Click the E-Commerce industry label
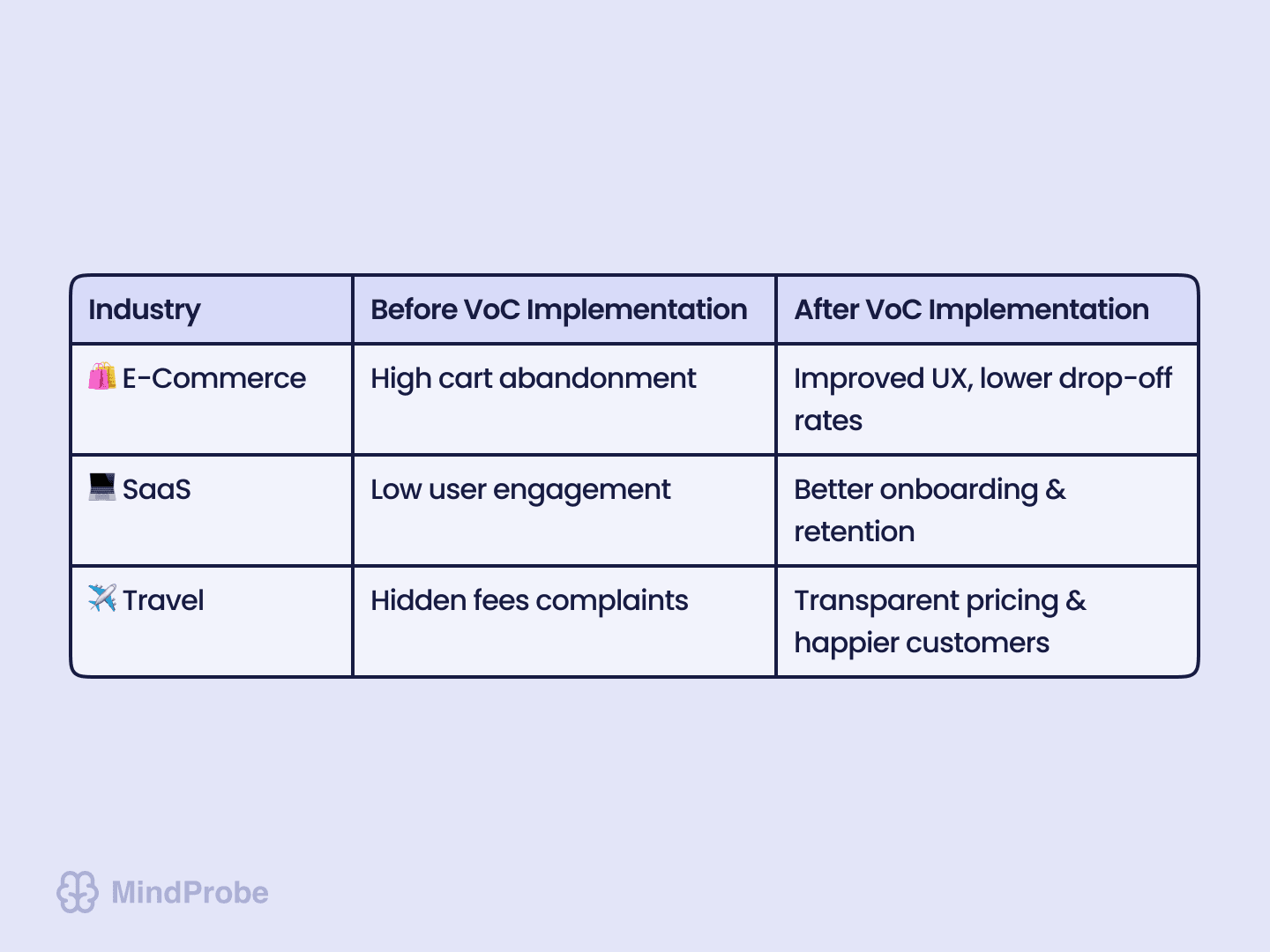Image resolution: width=1270 pixels, height=952 pixels. tap(214, 379)
